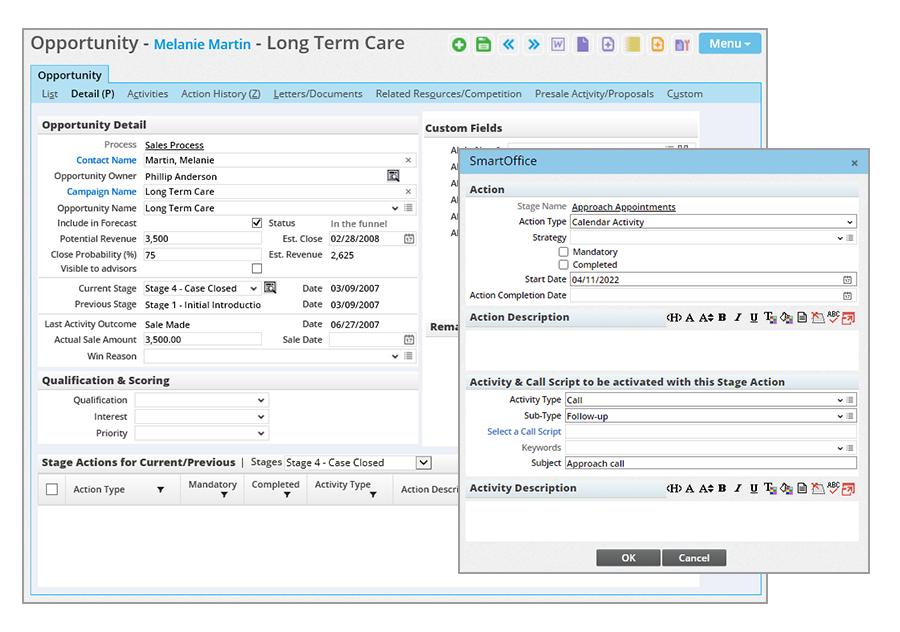Open the Interest dropdown

coord(261,417)
